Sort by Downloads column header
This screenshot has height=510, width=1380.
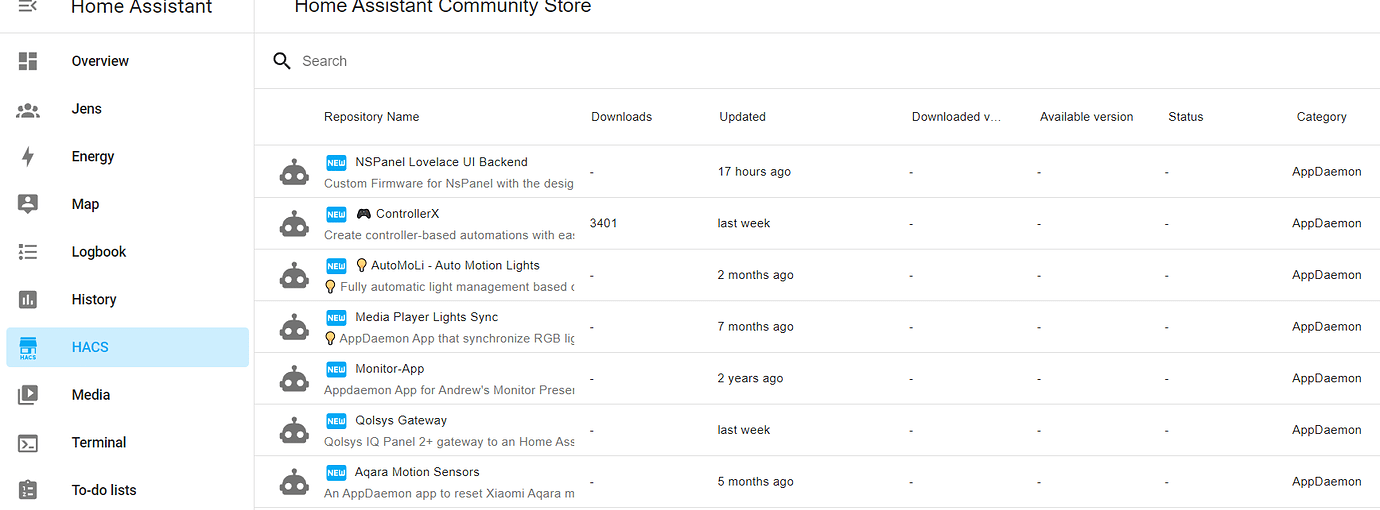coord(621,117)
